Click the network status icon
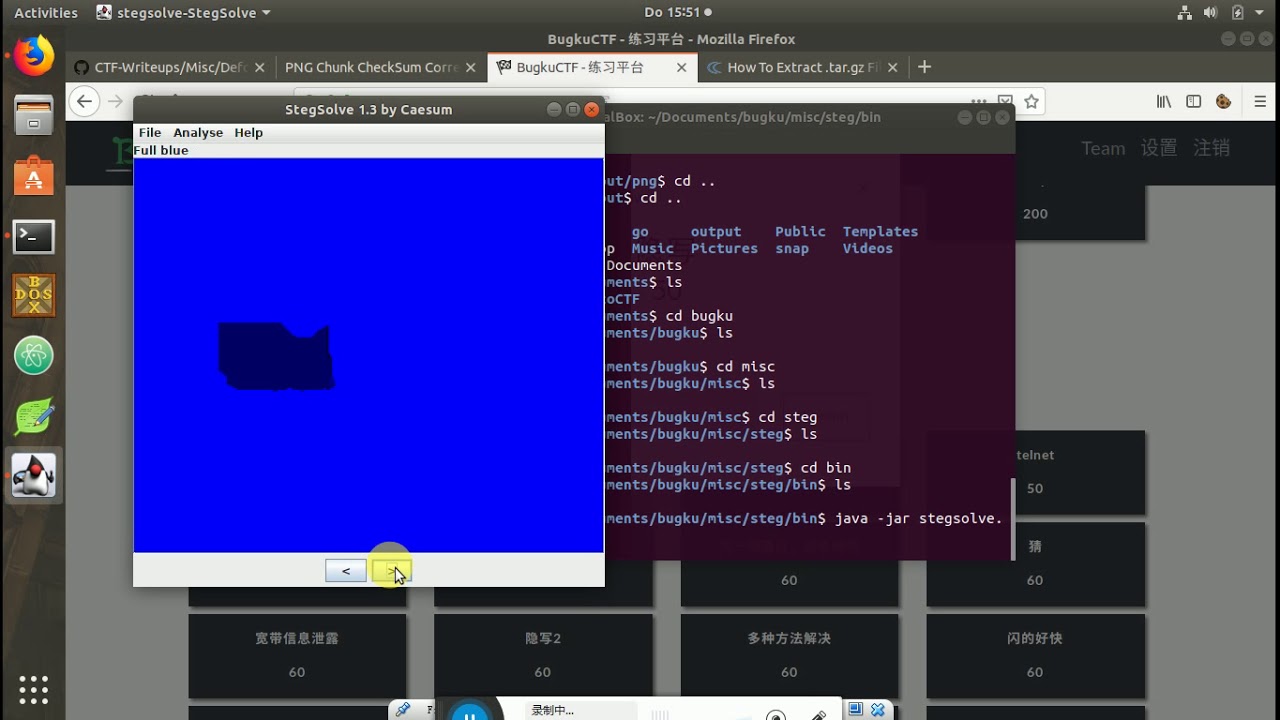1280x720 pixels. click(1185, 13)
